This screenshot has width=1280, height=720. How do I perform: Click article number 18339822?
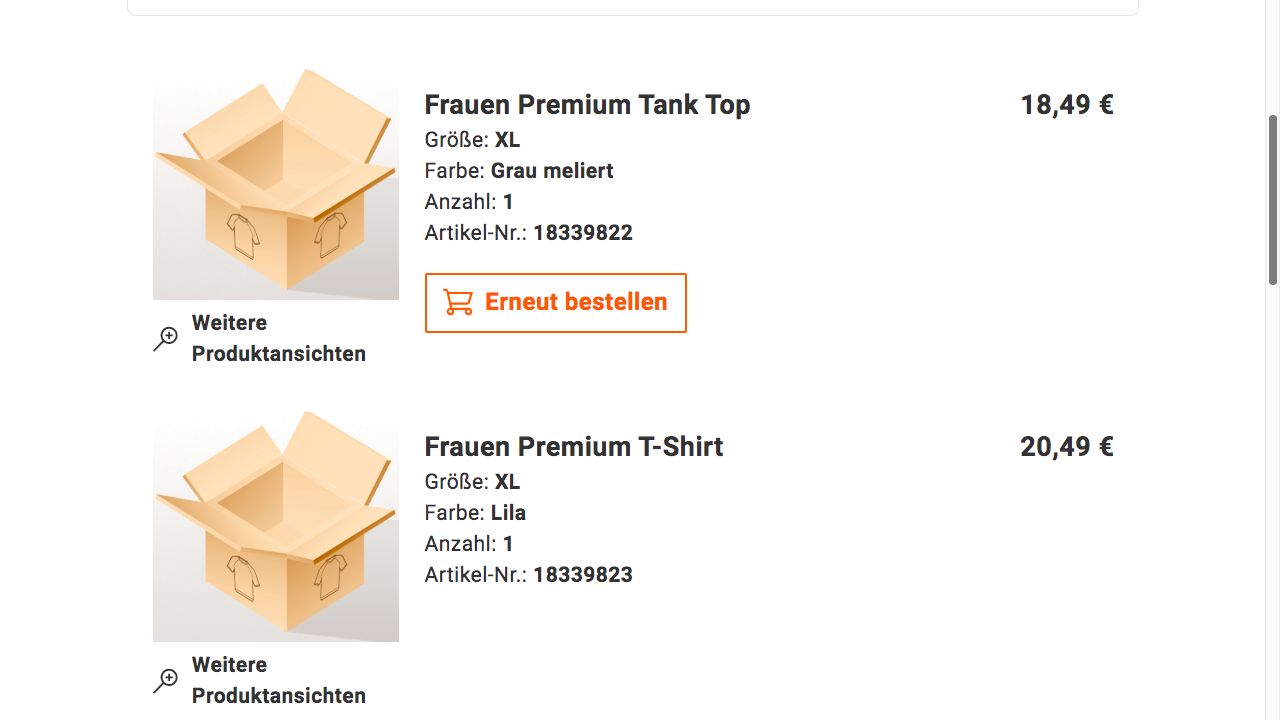582,233
